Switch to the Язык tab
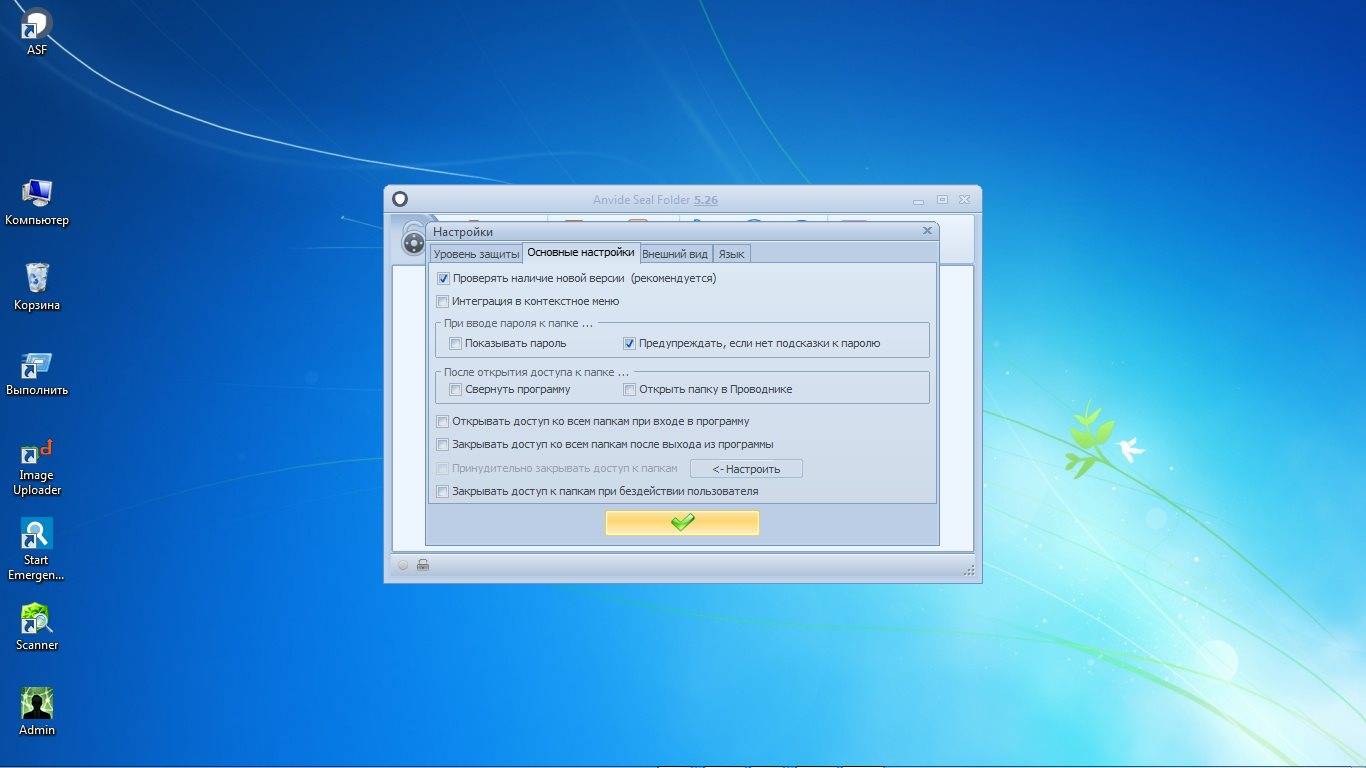The width and height of the screenshot is (1366, 768). [731, 254]
